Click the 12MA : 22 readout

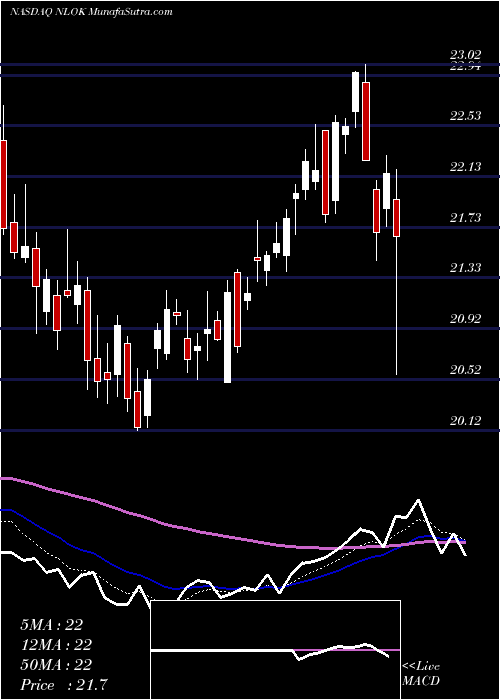click(56, 645)
